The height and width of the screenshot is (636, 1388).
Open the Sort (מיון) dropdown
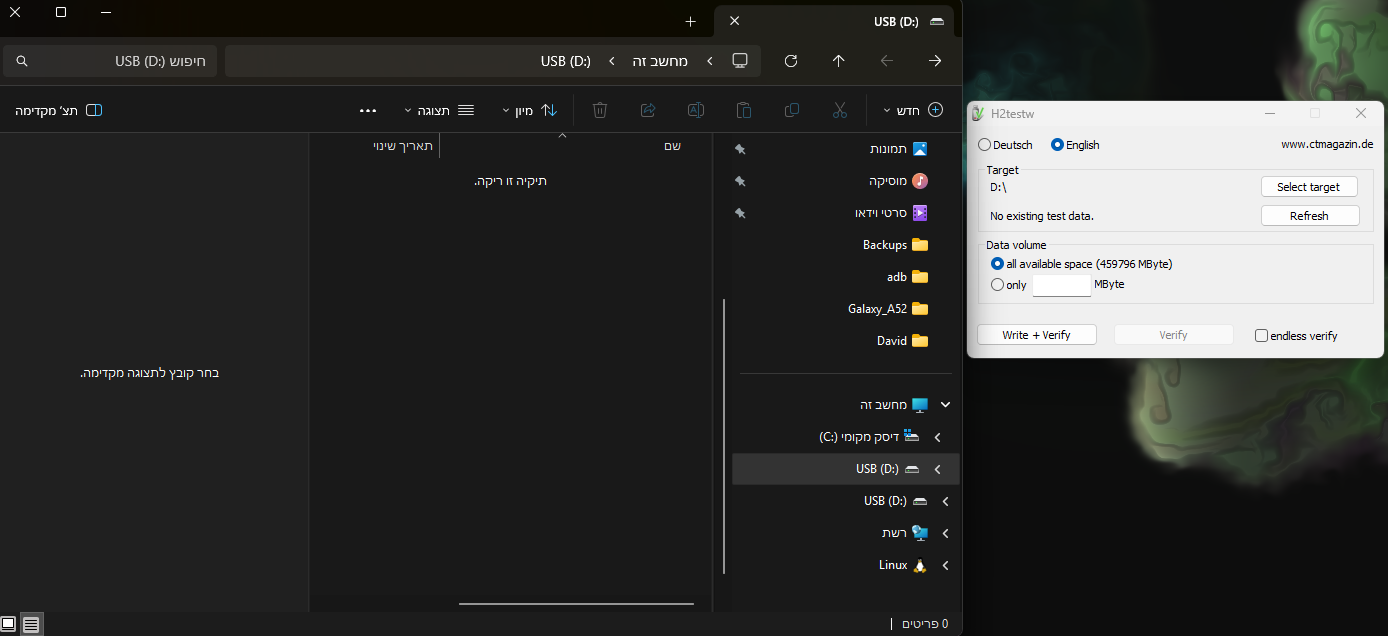(530, 110)
